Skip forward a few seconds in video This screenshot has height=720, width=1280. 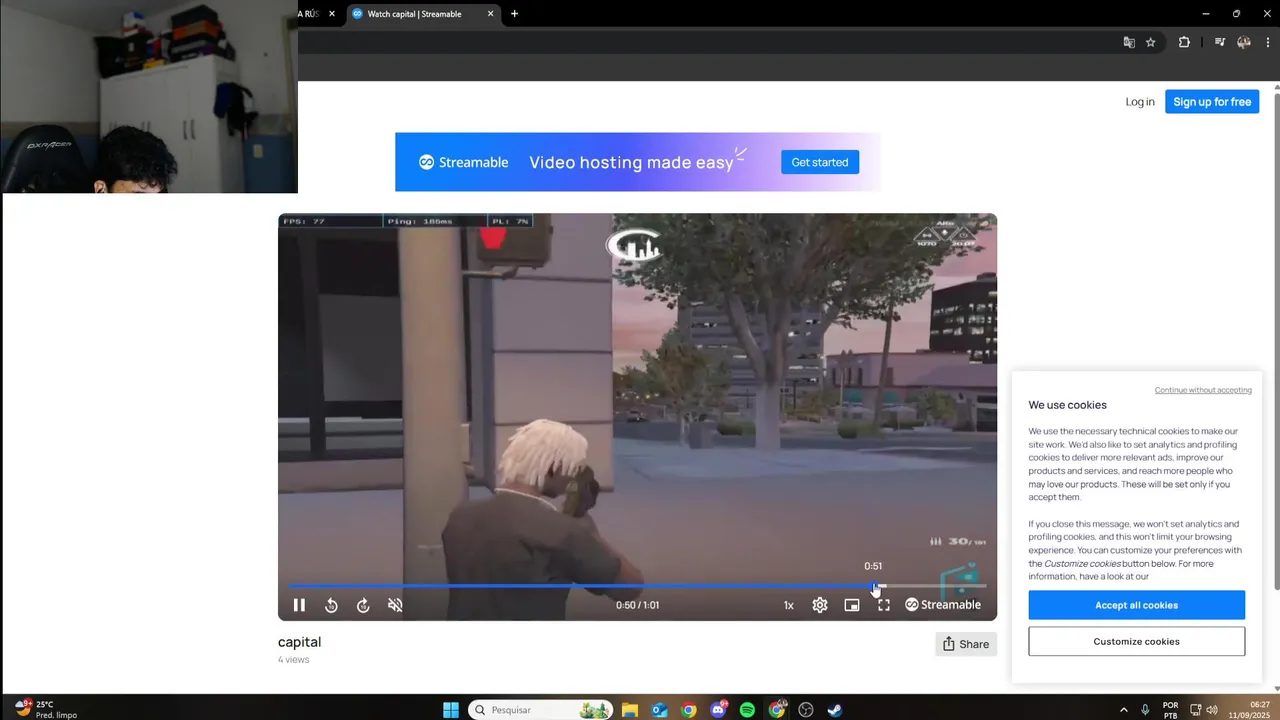point(363,605)
